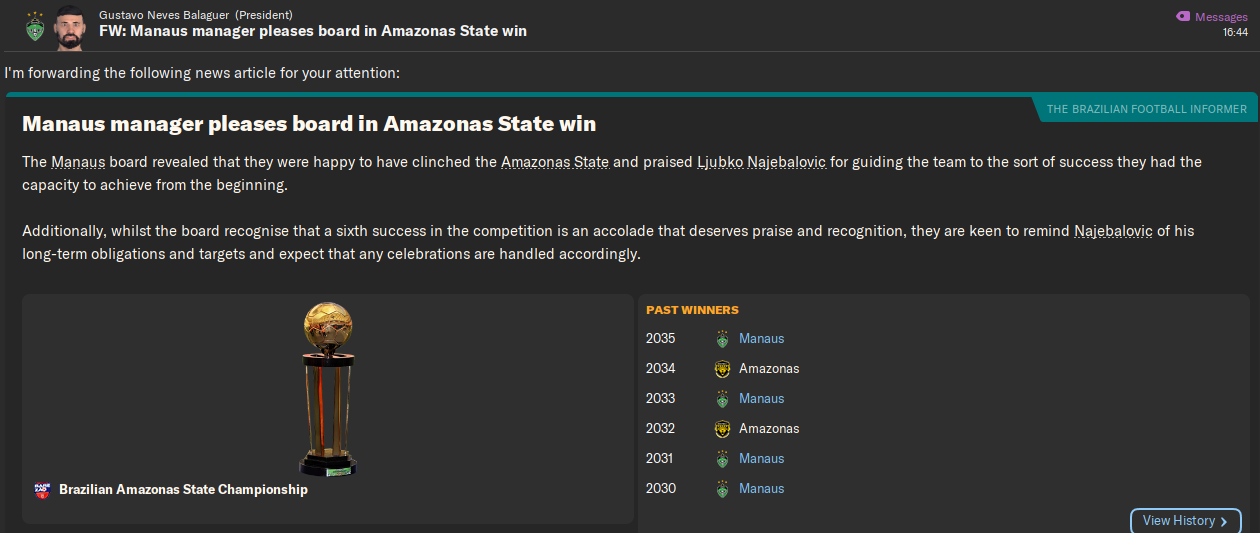Open the 2030 winner Manaus link
The height and width of the screenshot is (533, 1260).
[x=761, y=489]
